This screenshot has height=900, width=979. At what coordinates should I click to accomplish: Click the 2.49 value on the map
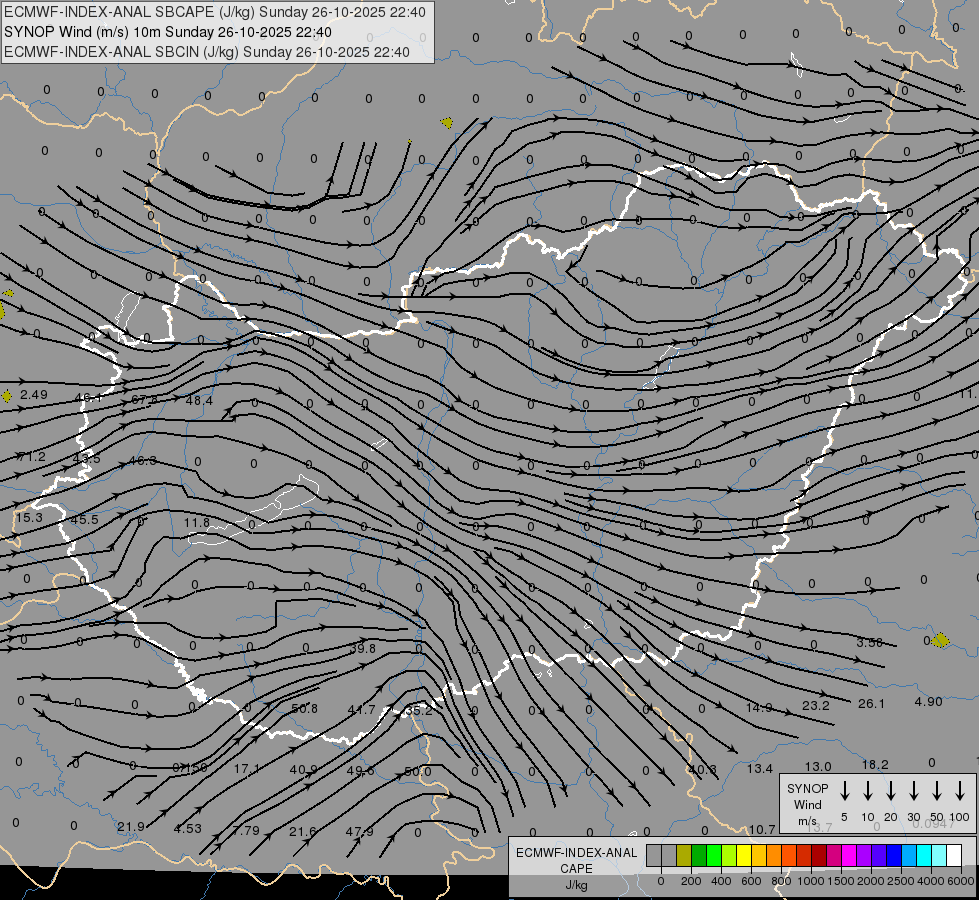point(34,395)
